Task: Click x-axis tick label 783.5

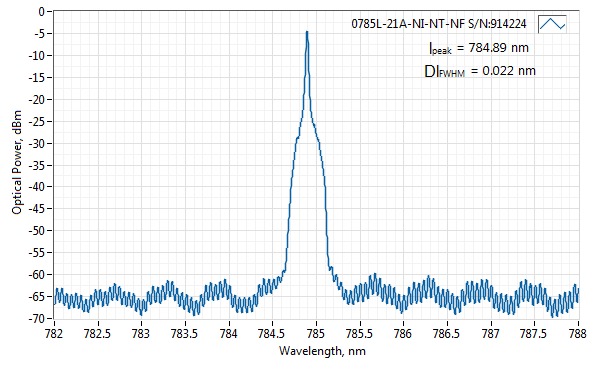Action: 185,334
